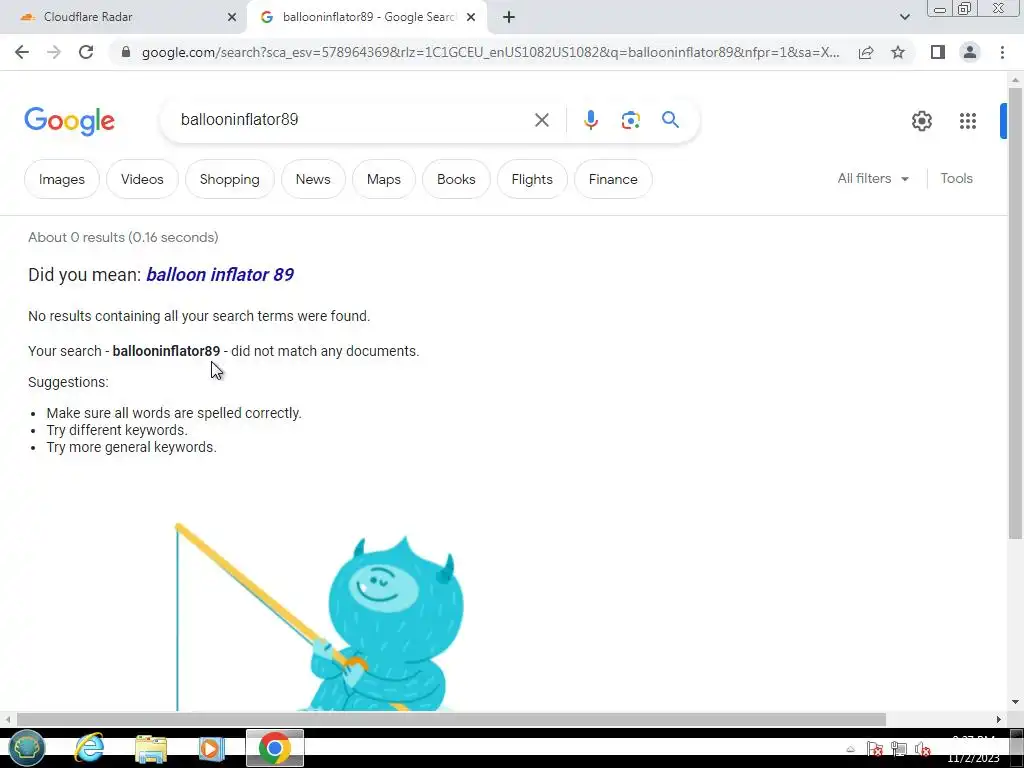Screen dimensions: 1024x768
Task: Go to Google home via logo
Action: (x=69, y=121)
